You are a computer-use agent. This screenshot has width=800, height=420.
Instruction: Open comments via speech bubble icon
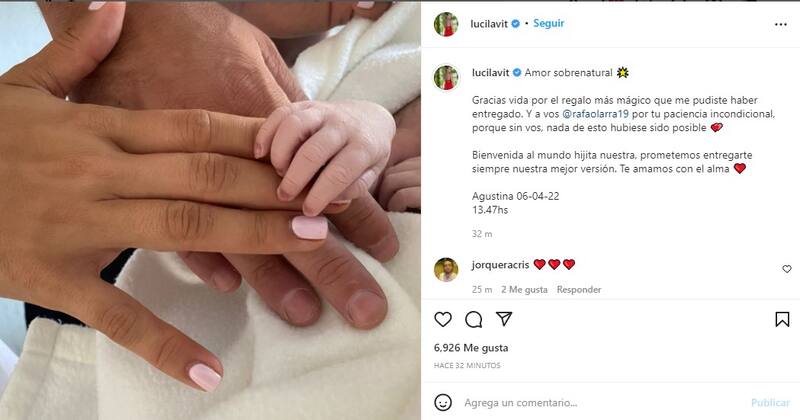[x=473, y=319]
